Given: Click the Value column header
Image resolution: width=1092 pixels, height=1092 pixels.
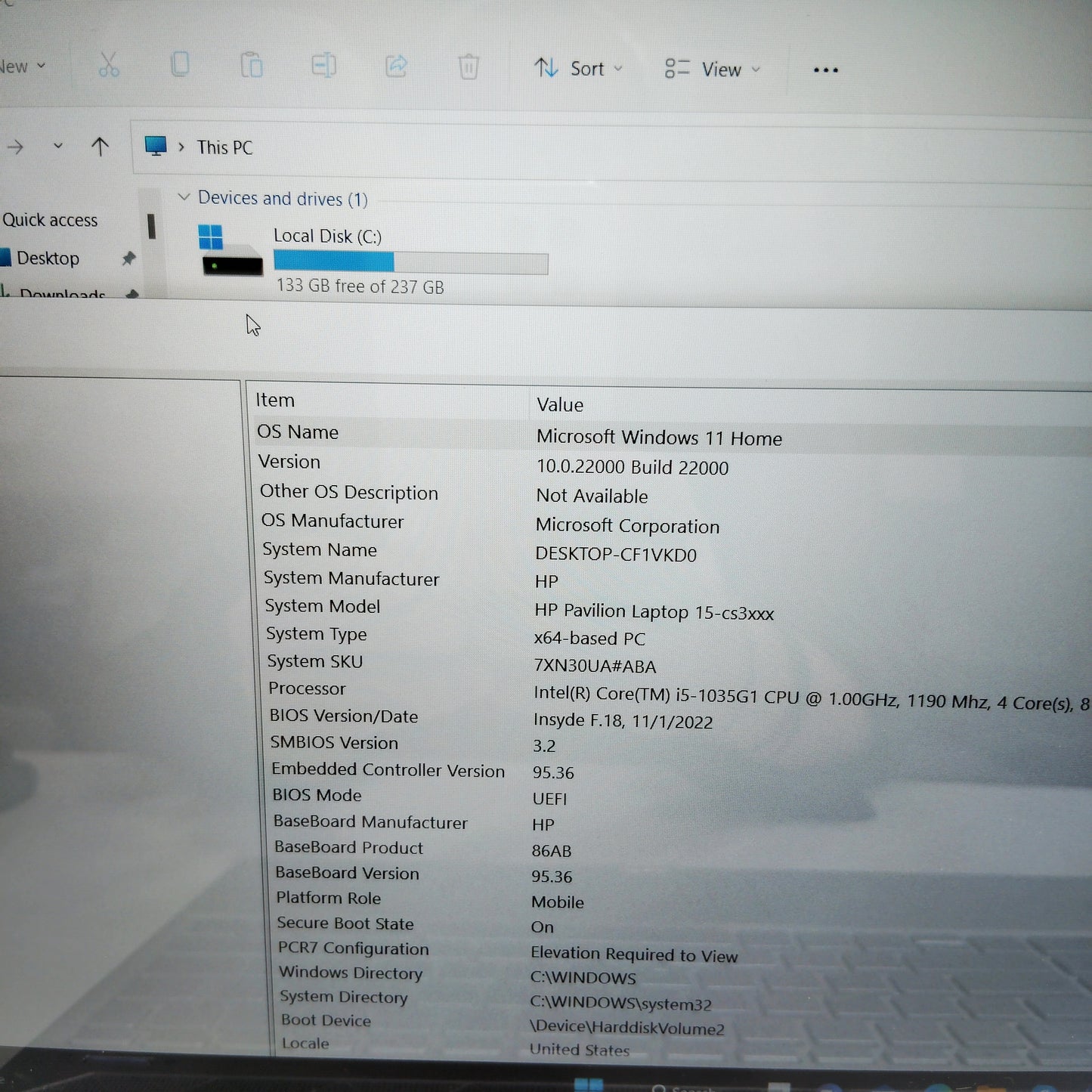Looking at the screenshot, I should coord(560,404).
